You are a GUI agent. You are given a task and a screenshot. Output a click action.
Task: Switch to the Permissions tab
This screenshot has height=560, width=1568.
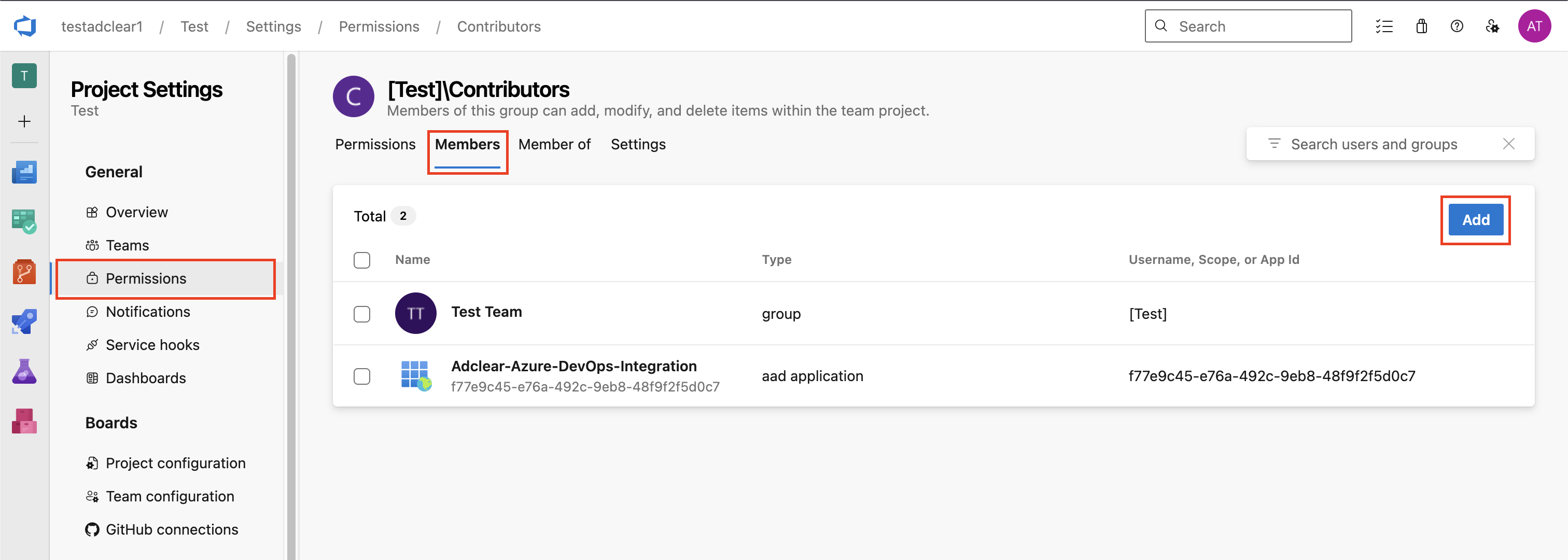point(375,144)
